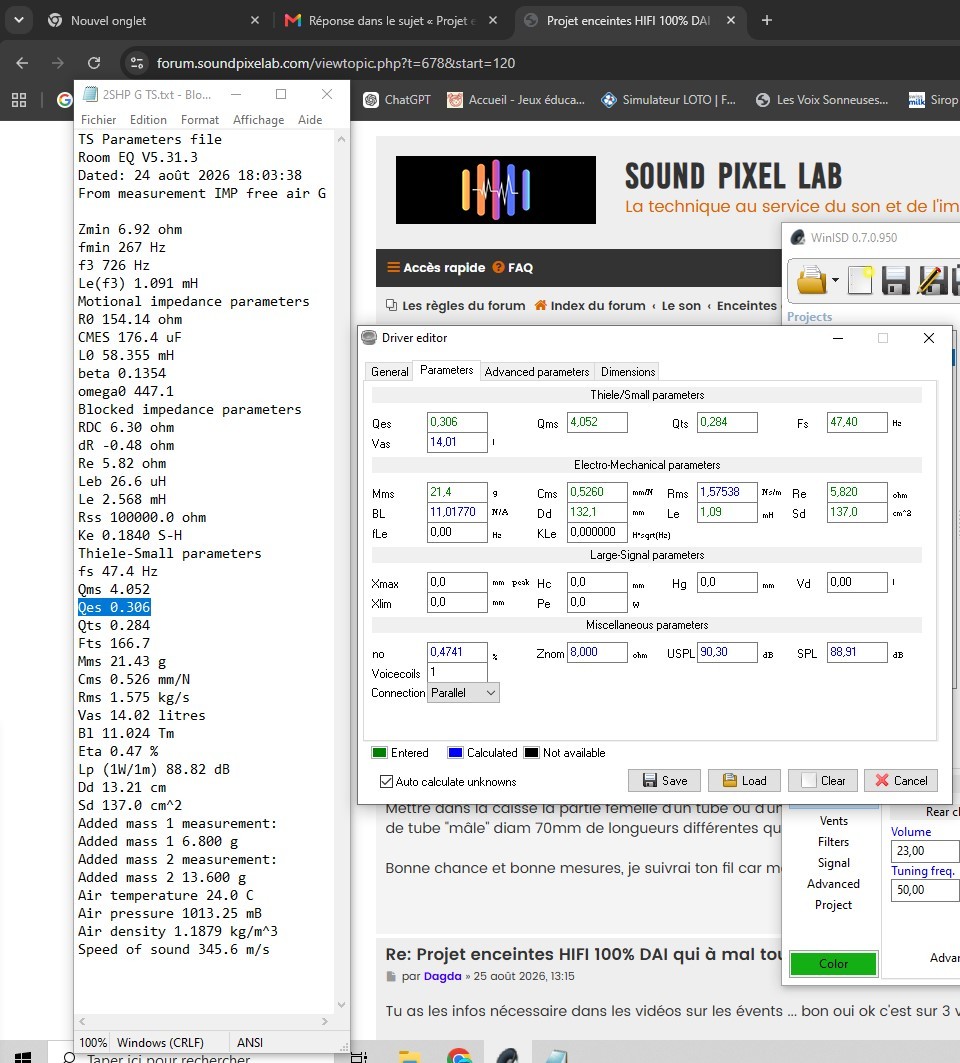Expand the Connection Parallel dropdown
Viewport: 960px width, 1063px height.
[463, 693]
